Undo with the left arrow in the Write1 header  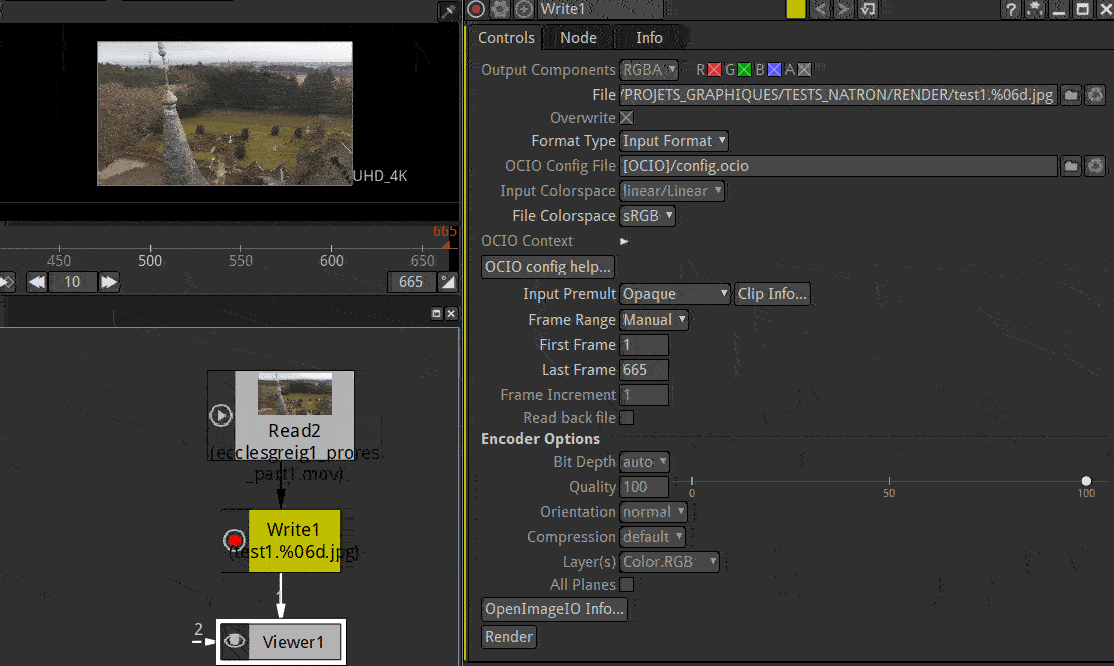point(821,9)
